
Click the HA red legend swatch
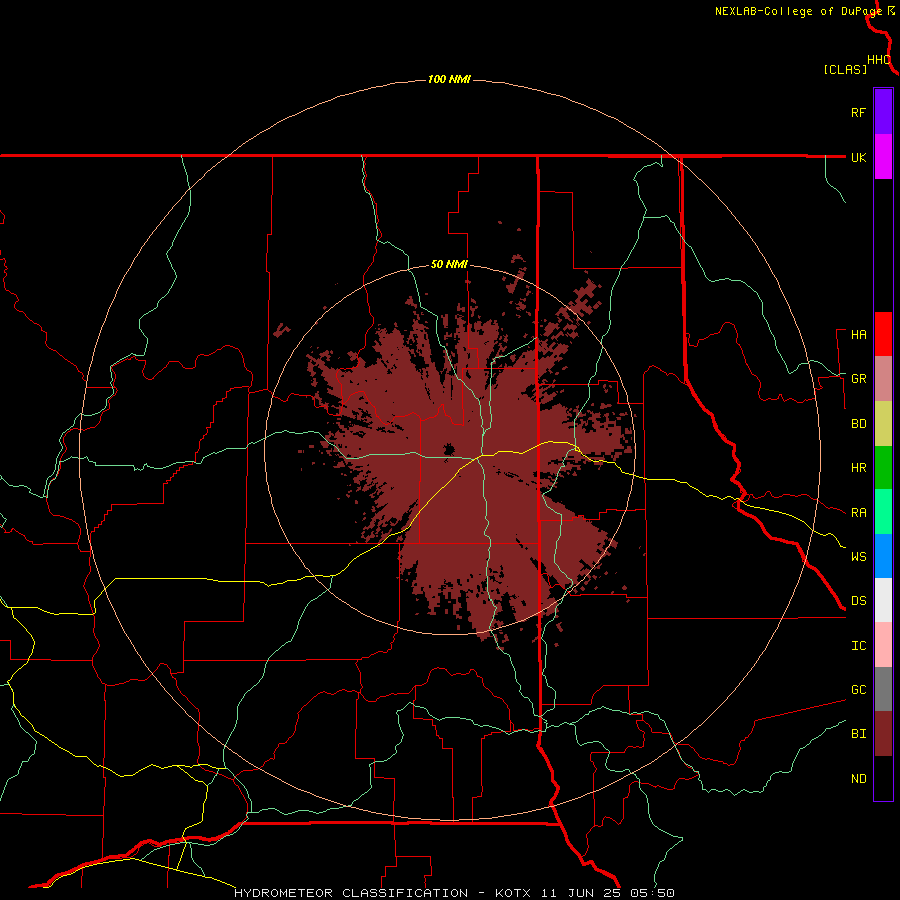(x=883, y=334)
